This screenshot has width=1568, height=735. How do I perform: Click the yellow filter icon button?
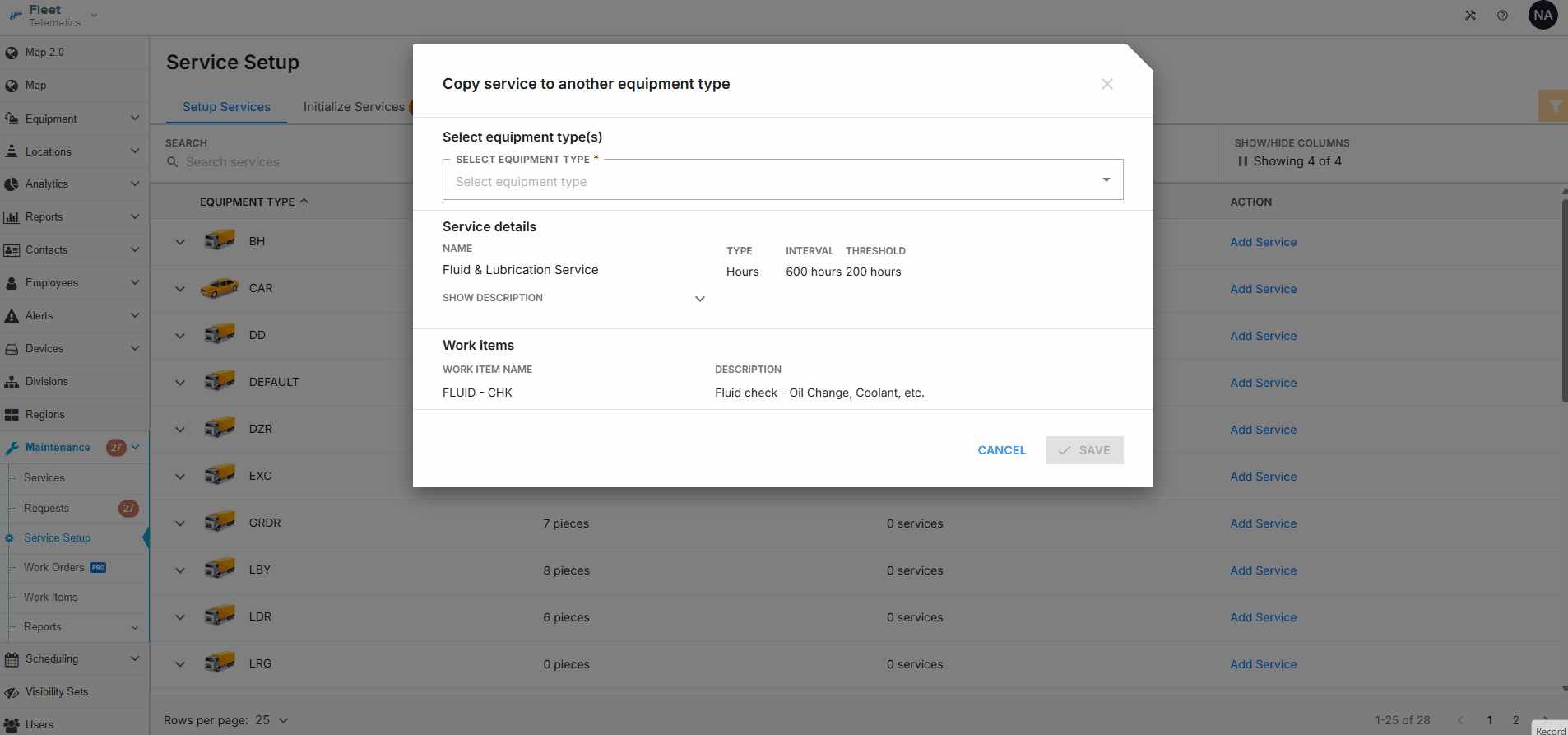1554,106
